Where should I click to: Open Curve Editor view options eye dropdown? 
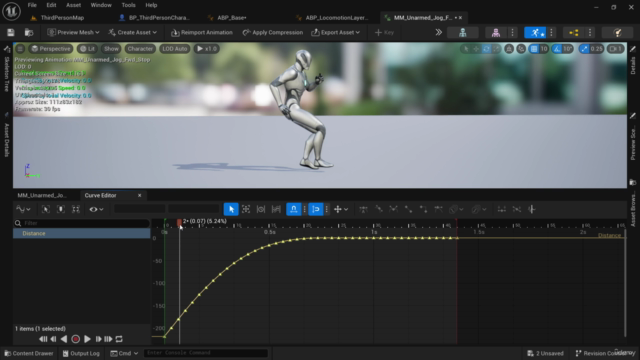[96, 209]
